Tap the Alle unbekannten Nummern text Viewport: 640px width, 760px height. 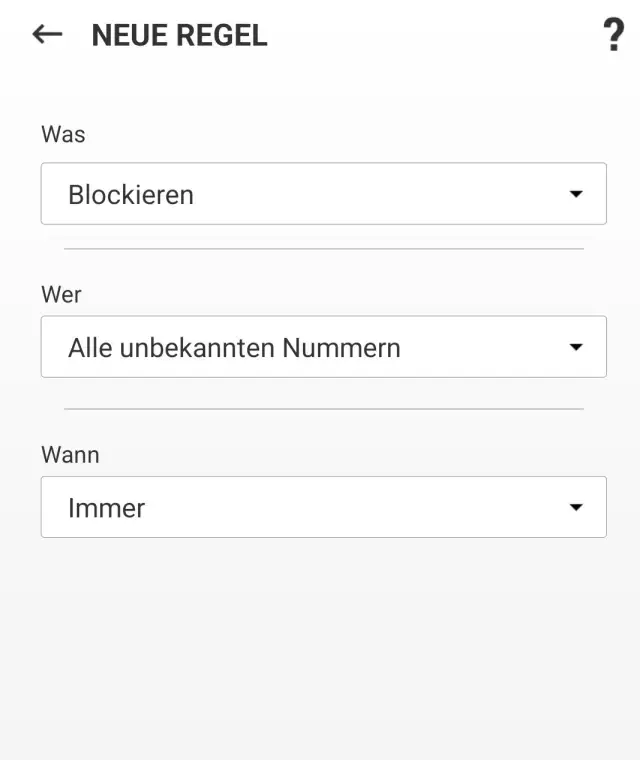pos(234,348)
